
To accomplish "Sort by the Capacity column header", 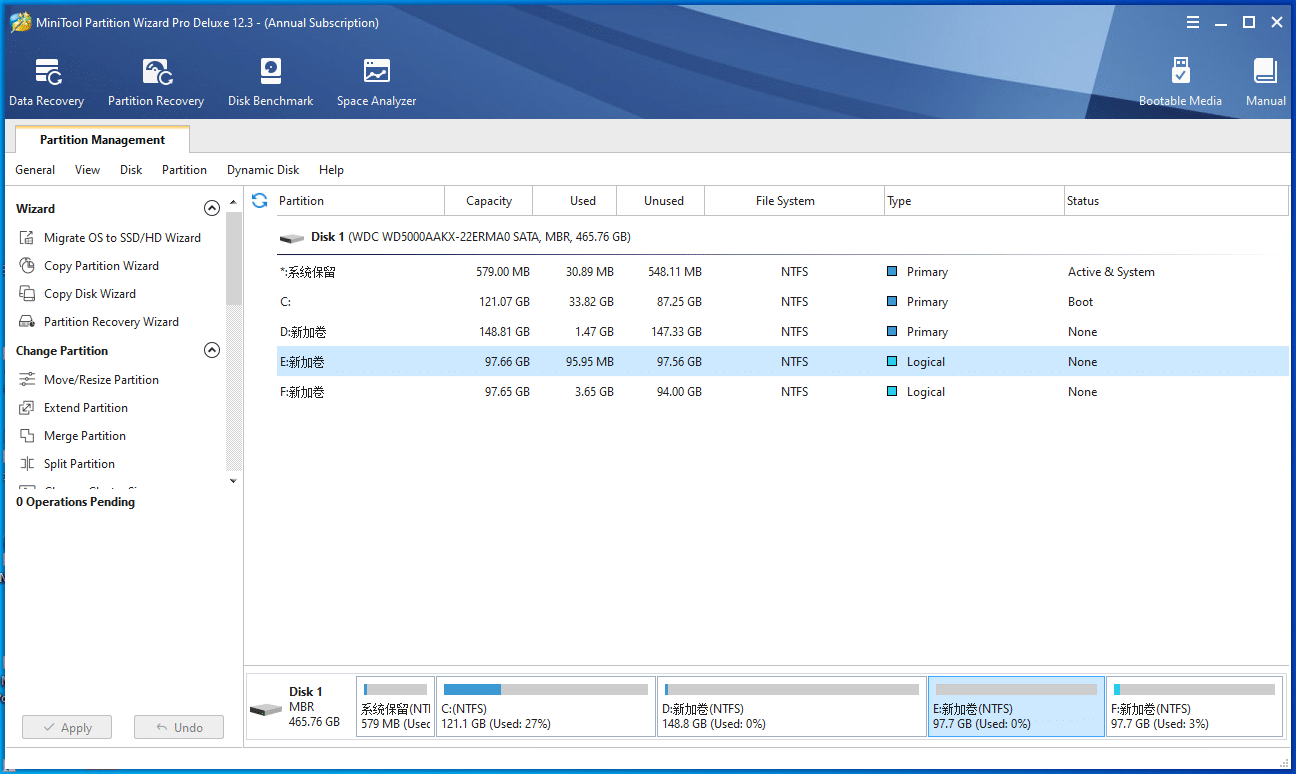I will coord(489,201).
